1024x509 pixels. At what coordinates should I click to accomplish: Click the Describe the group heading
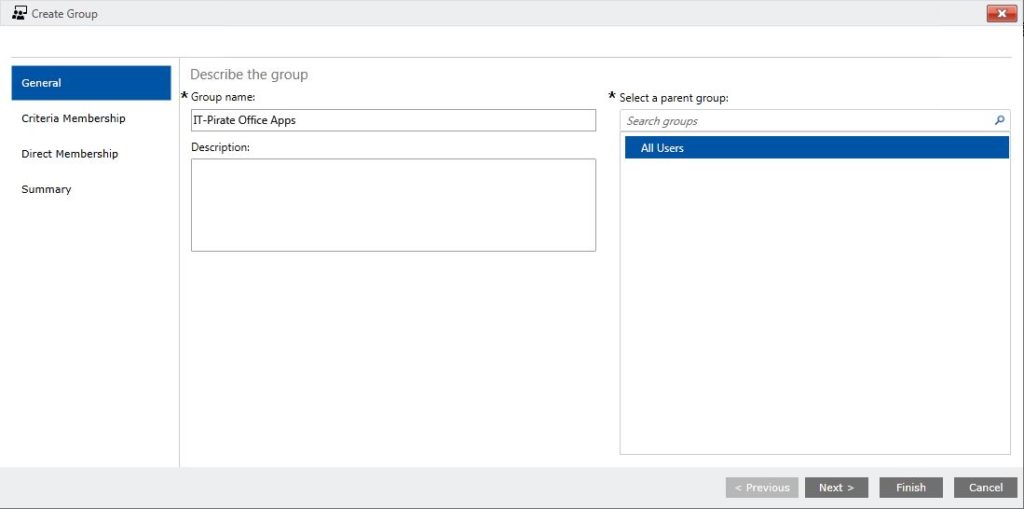249,74
